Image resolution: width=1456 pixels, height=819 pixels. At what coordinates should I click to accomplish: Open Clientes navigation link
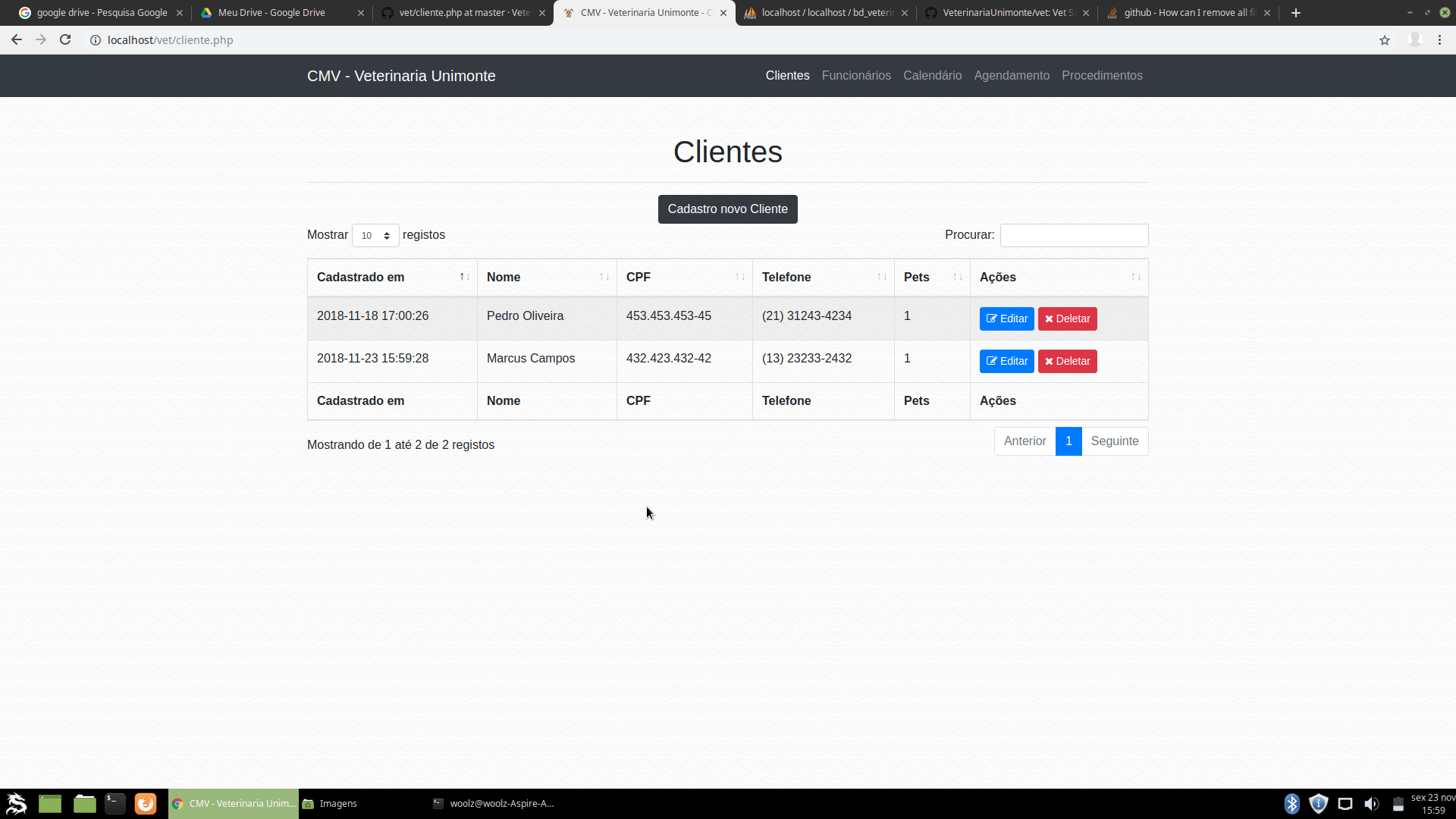coord(787,76)
